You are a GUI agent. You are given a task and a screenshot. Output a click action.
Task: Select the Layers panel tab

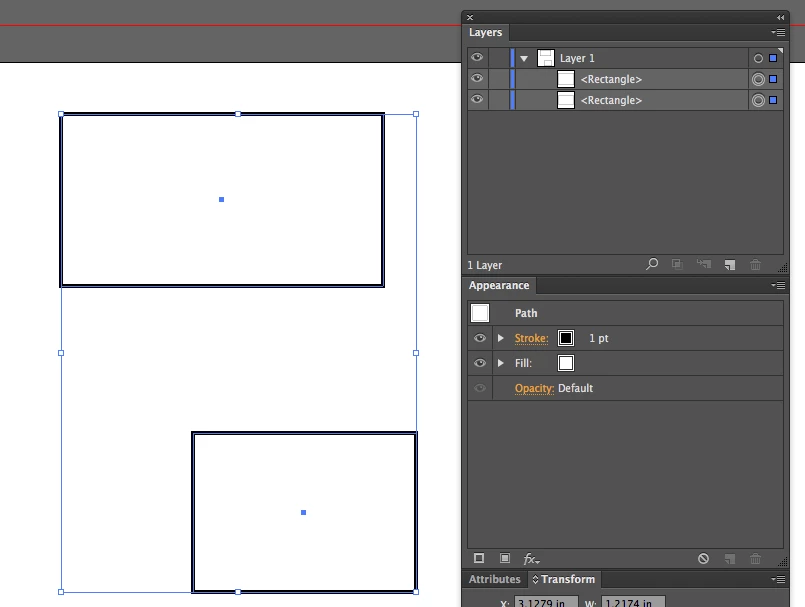pyautogui.click(x=486, y=32)
